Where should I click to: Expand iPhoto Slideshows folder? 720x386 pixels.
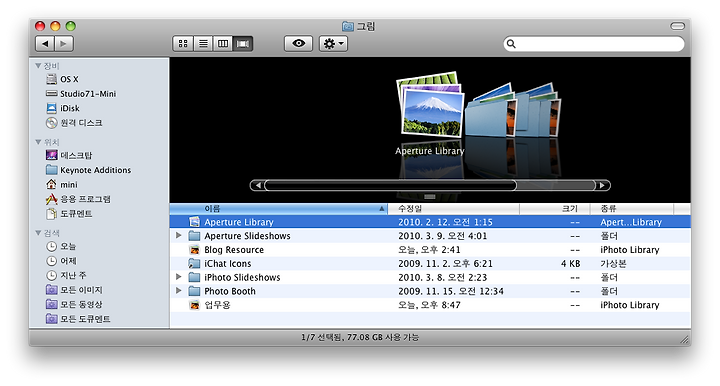tap(179, 277)
